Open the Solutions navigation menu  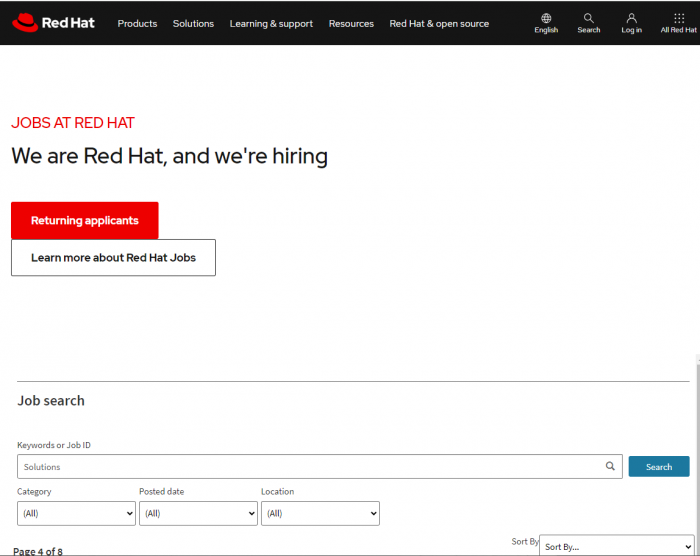pyautogui.click(x=193, y=24)
